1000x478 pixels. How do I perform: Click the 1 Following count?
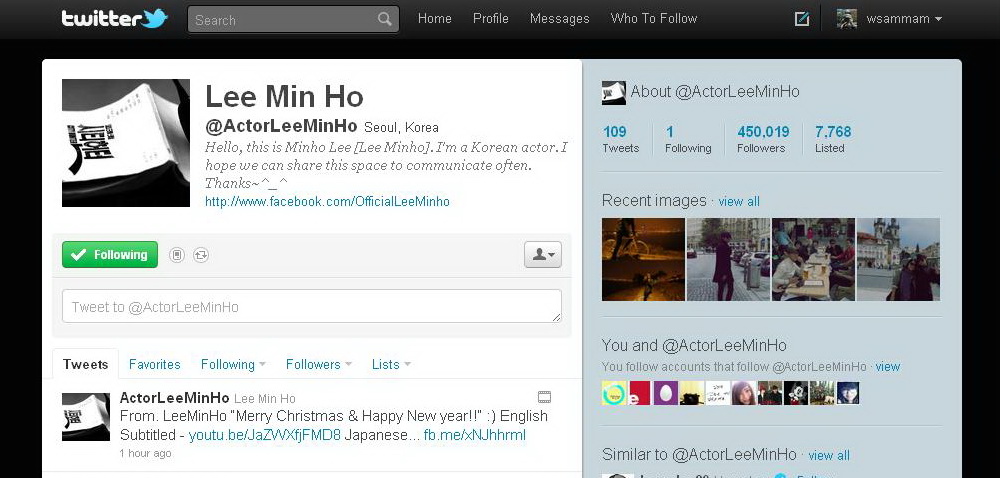[x=688, y=139]
